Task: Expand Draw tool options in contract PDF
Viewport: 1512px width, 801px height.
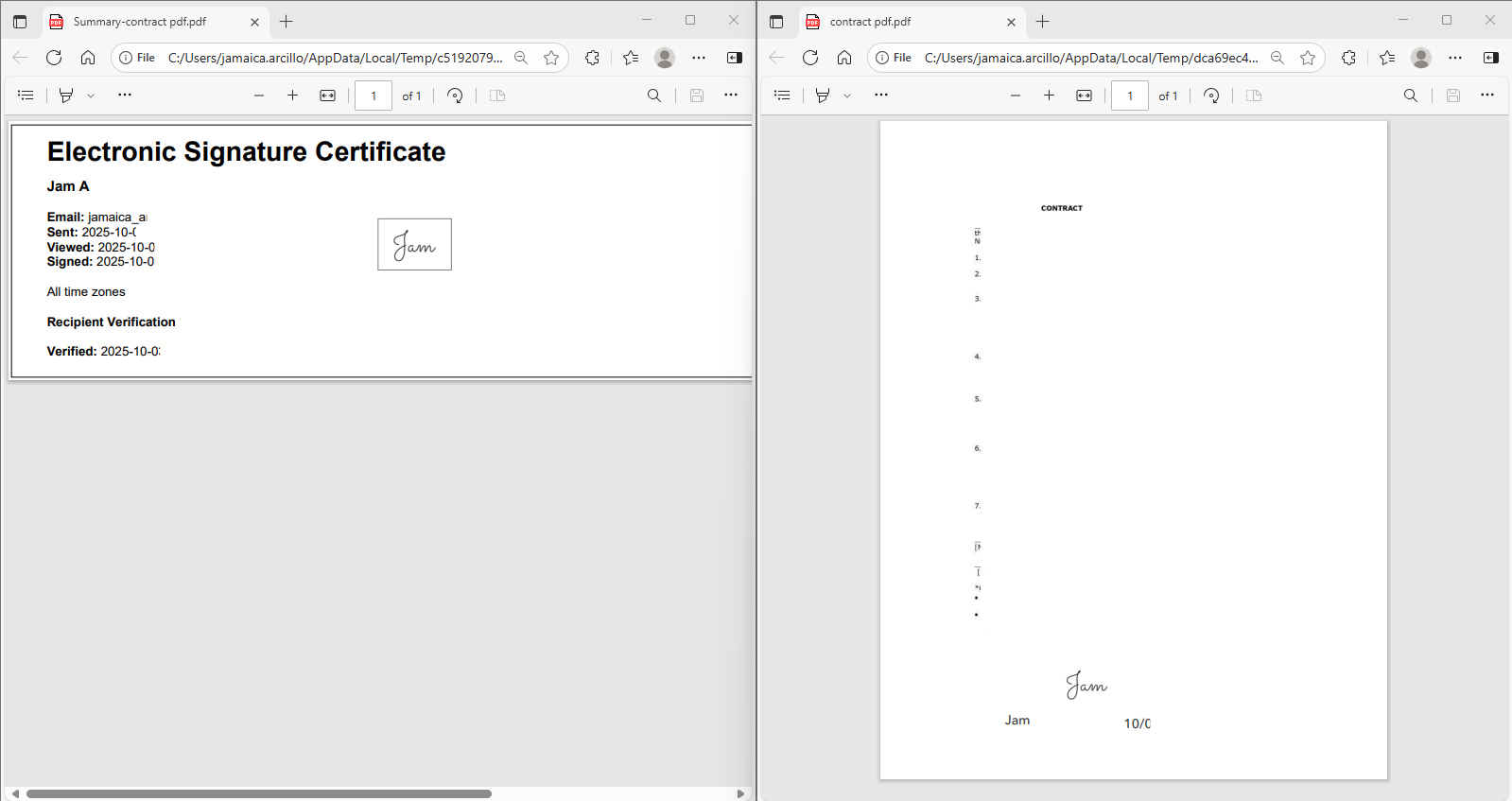Action: pos(847,96)
